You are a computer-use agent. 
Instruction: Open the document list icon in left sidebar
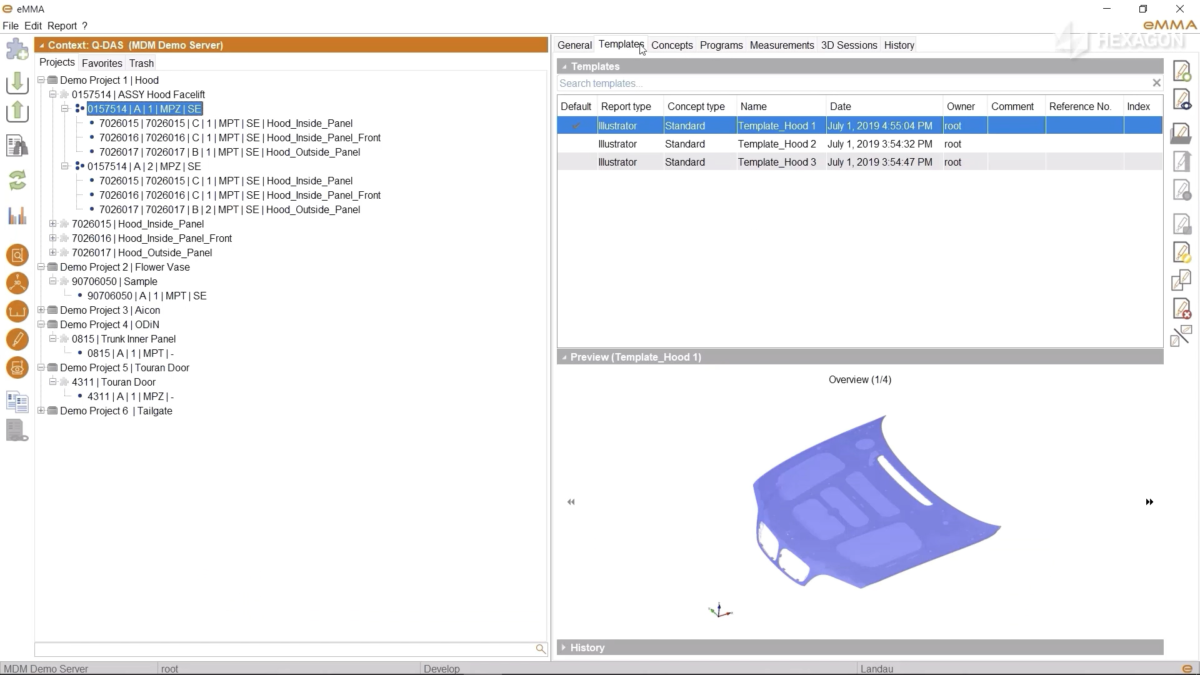(17, 401)
